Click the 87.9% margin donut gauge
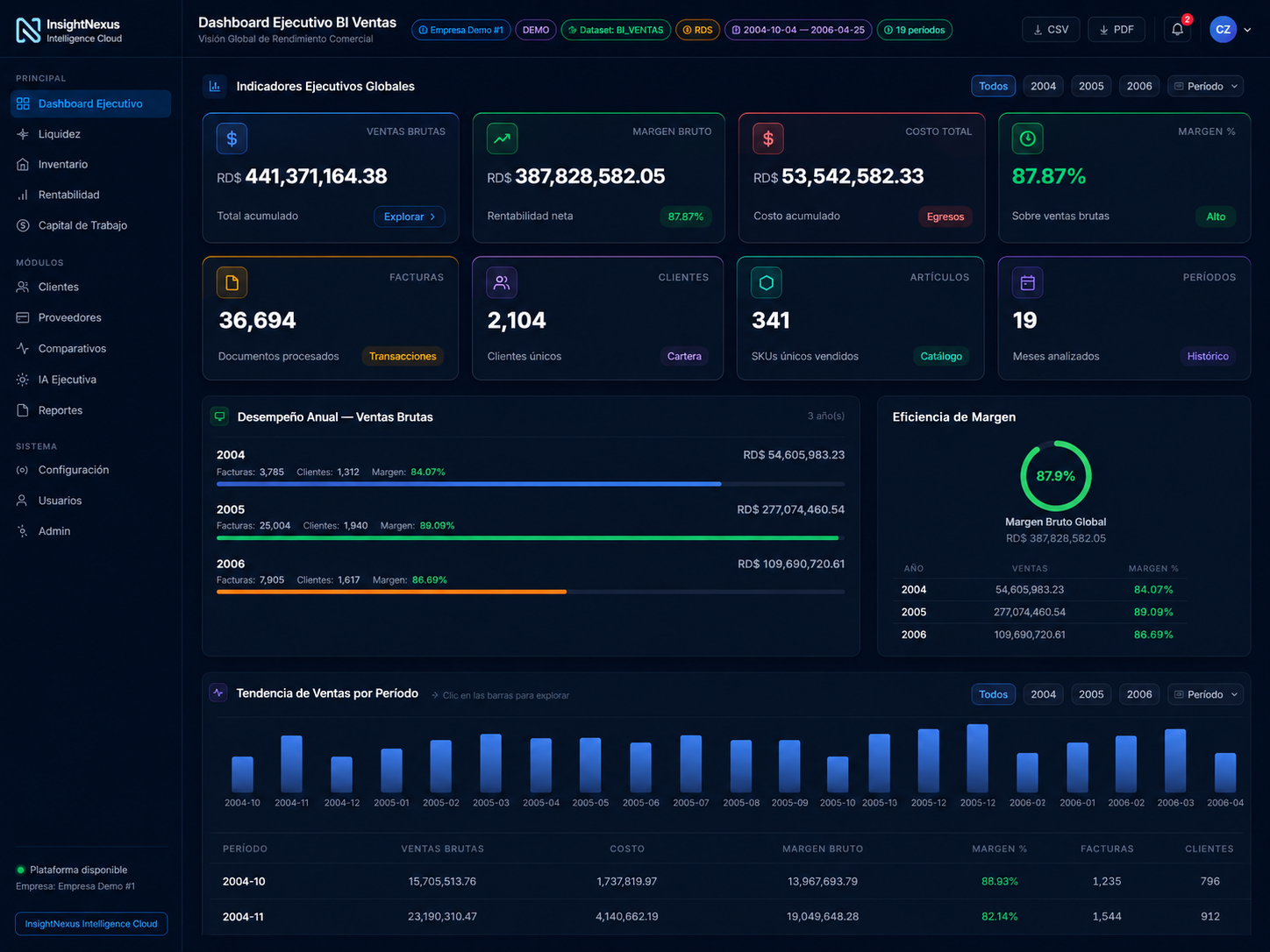The height and width of the screenshot is (952, 1270). coord(1056,476)
